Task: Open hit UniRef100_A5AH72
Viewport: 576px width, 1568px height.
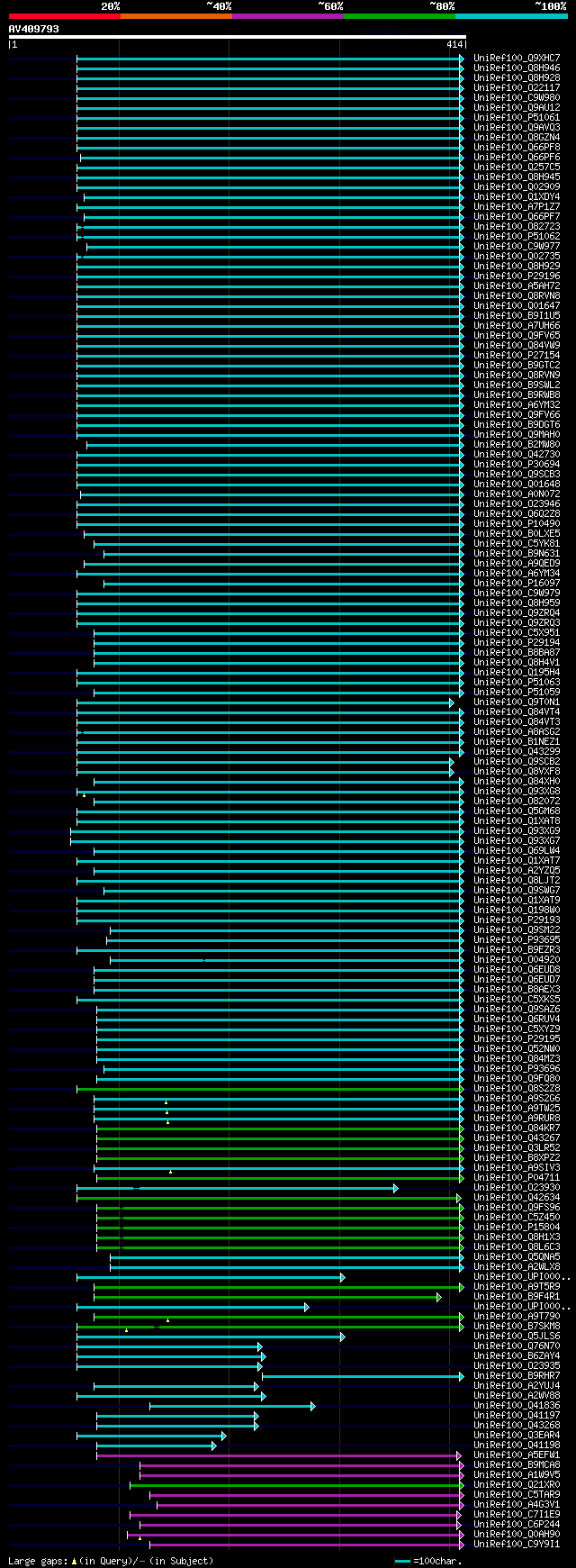Action: point(517,286)
